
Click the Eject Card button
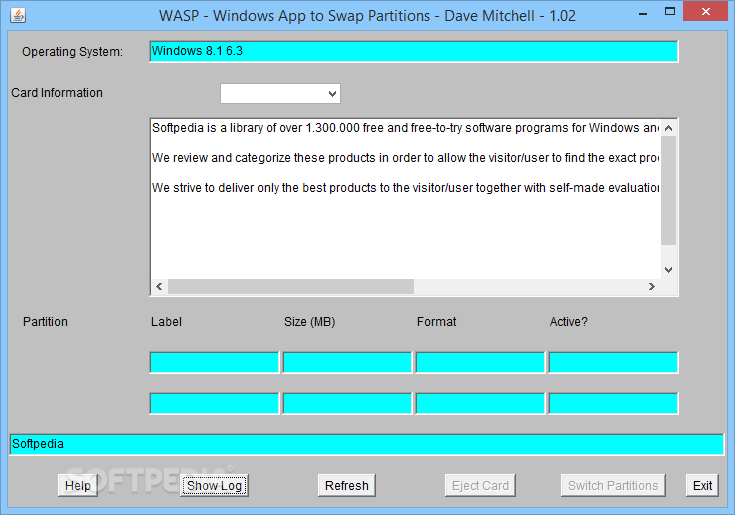point(480,485)
